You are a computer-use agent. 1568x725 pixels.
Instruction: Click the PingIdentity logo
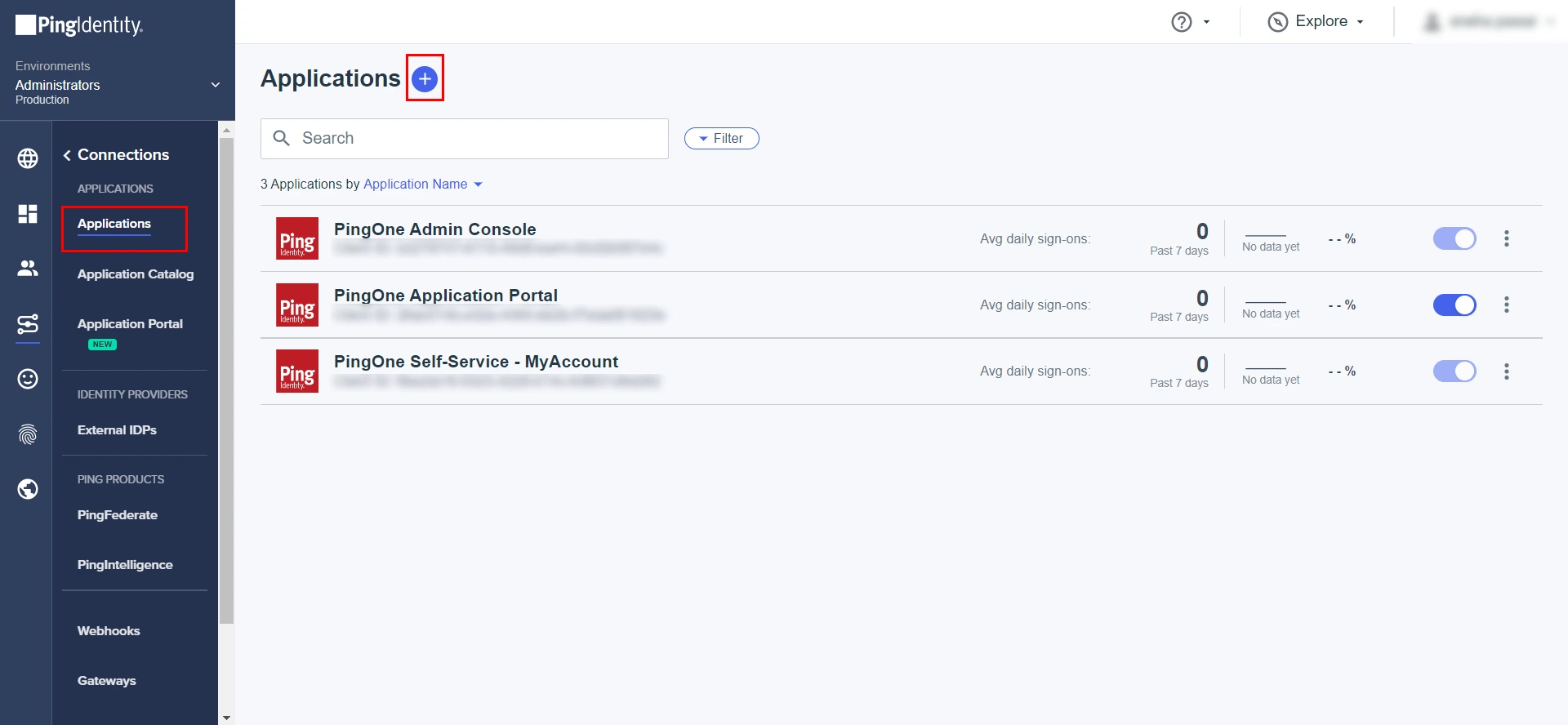coord(79,25)
